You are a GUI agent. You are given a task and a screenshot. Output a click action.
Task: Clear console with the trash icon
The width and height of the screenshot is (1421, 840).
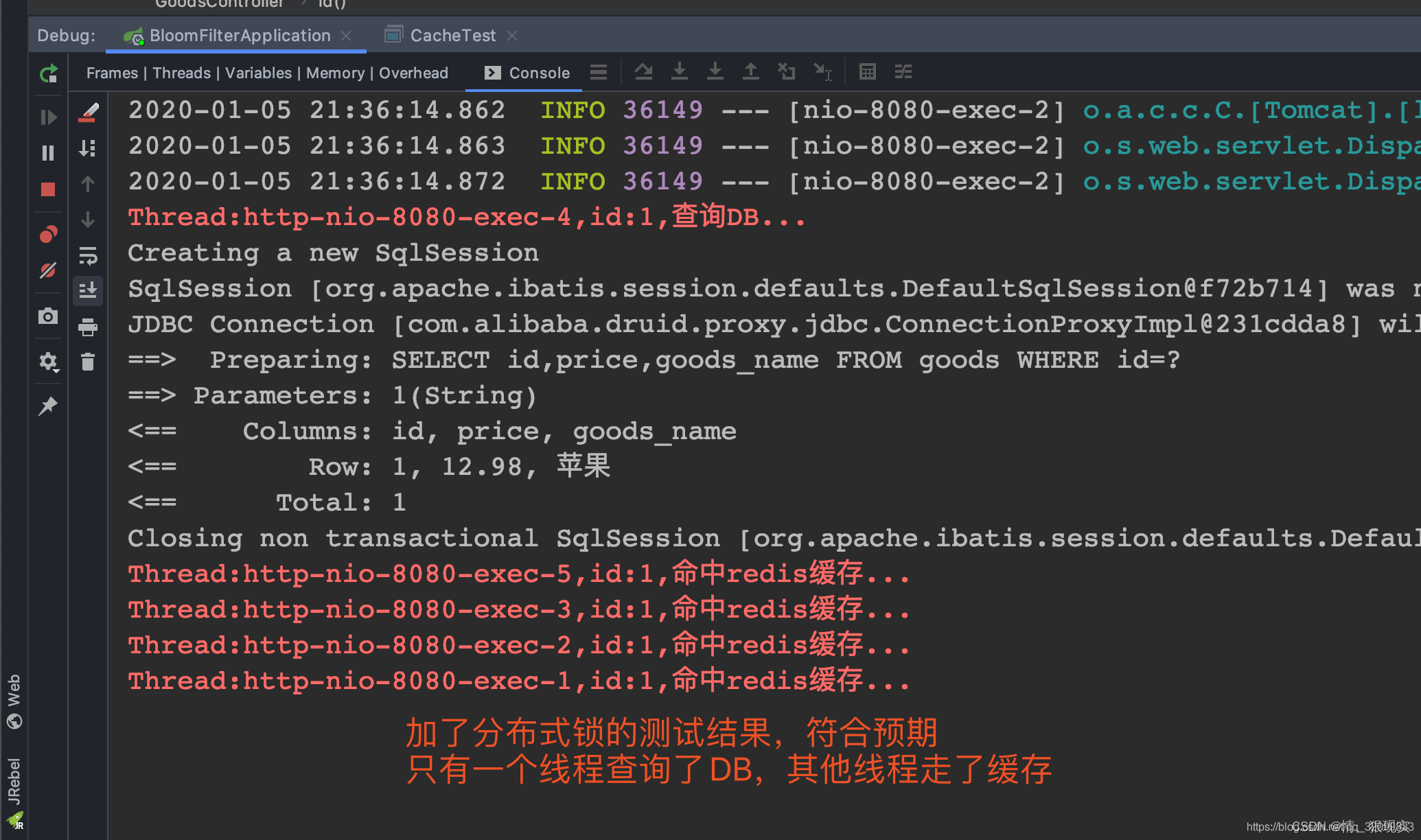(88, 362)
